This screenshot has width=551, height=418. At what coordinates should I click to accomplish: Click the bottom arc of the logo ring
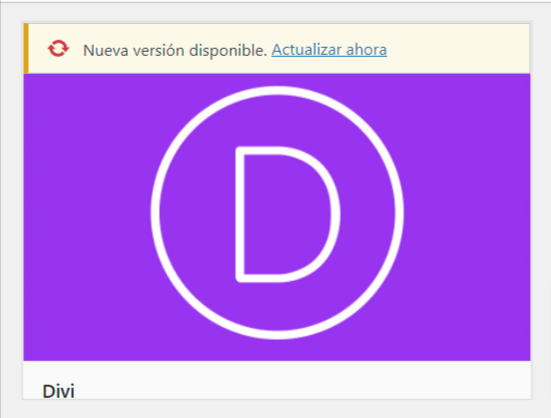(277, 335)
